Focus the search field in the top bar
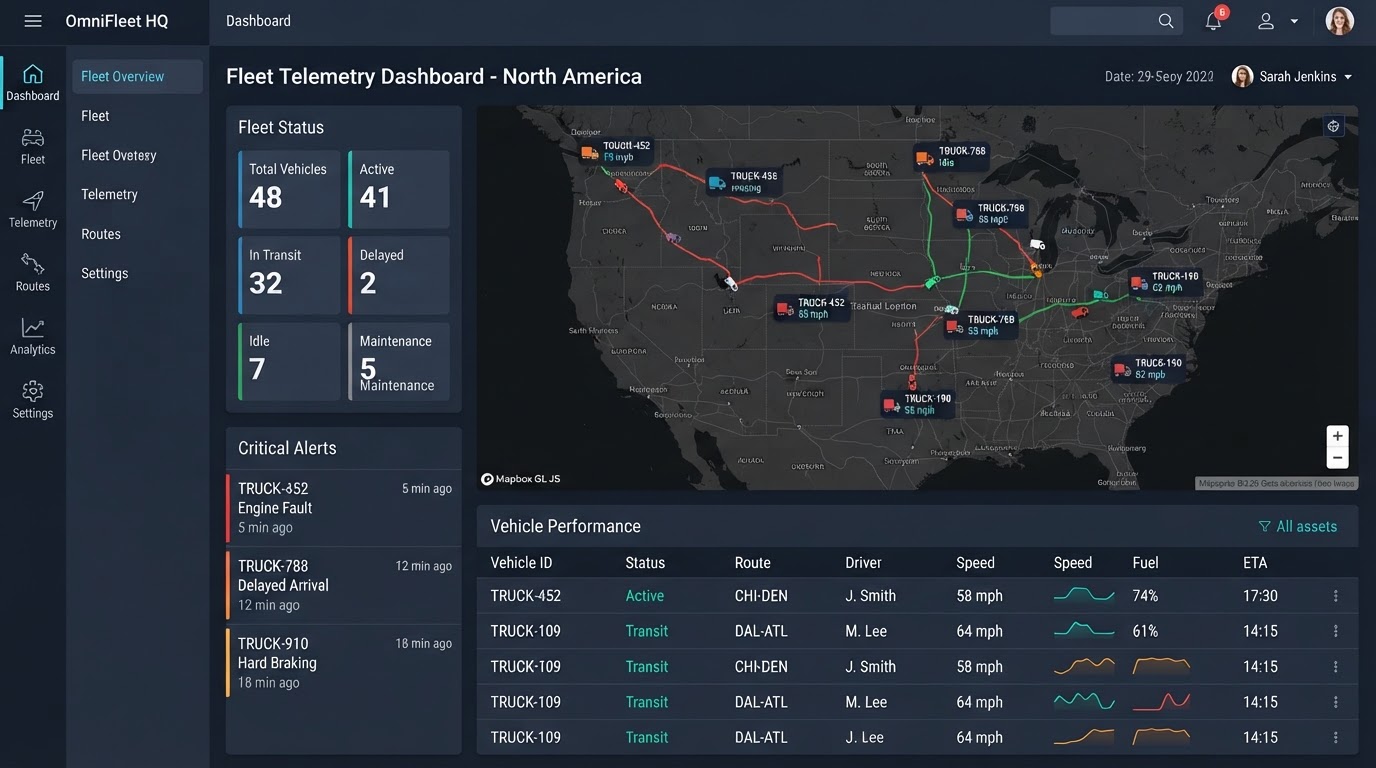The image size is (1376, 768). coord(1116,21)
